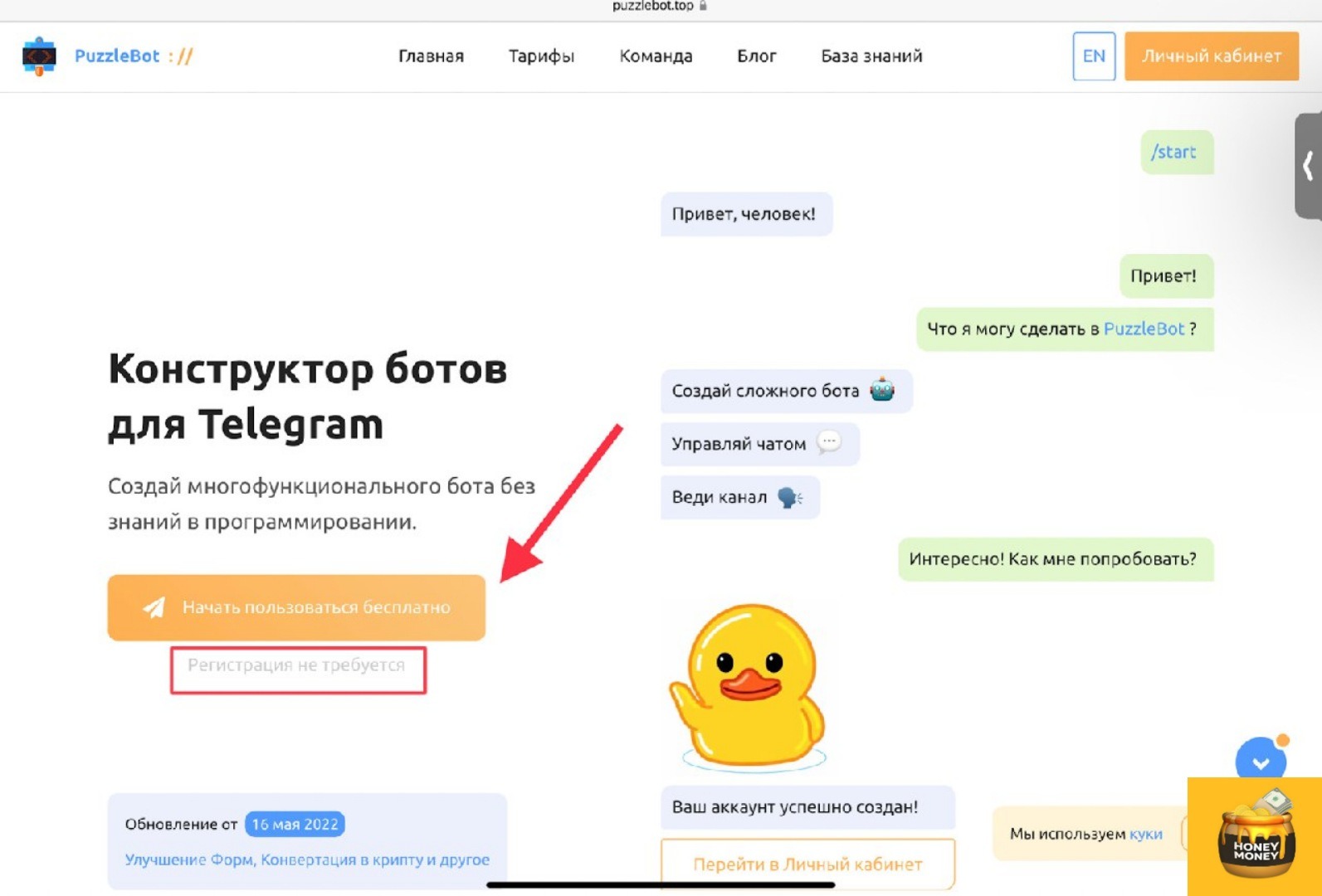The width and height of the screenshot is (1322, 896).
Task: Click Начать пользоваться бесплатно button
Action: tap(296, 607)
